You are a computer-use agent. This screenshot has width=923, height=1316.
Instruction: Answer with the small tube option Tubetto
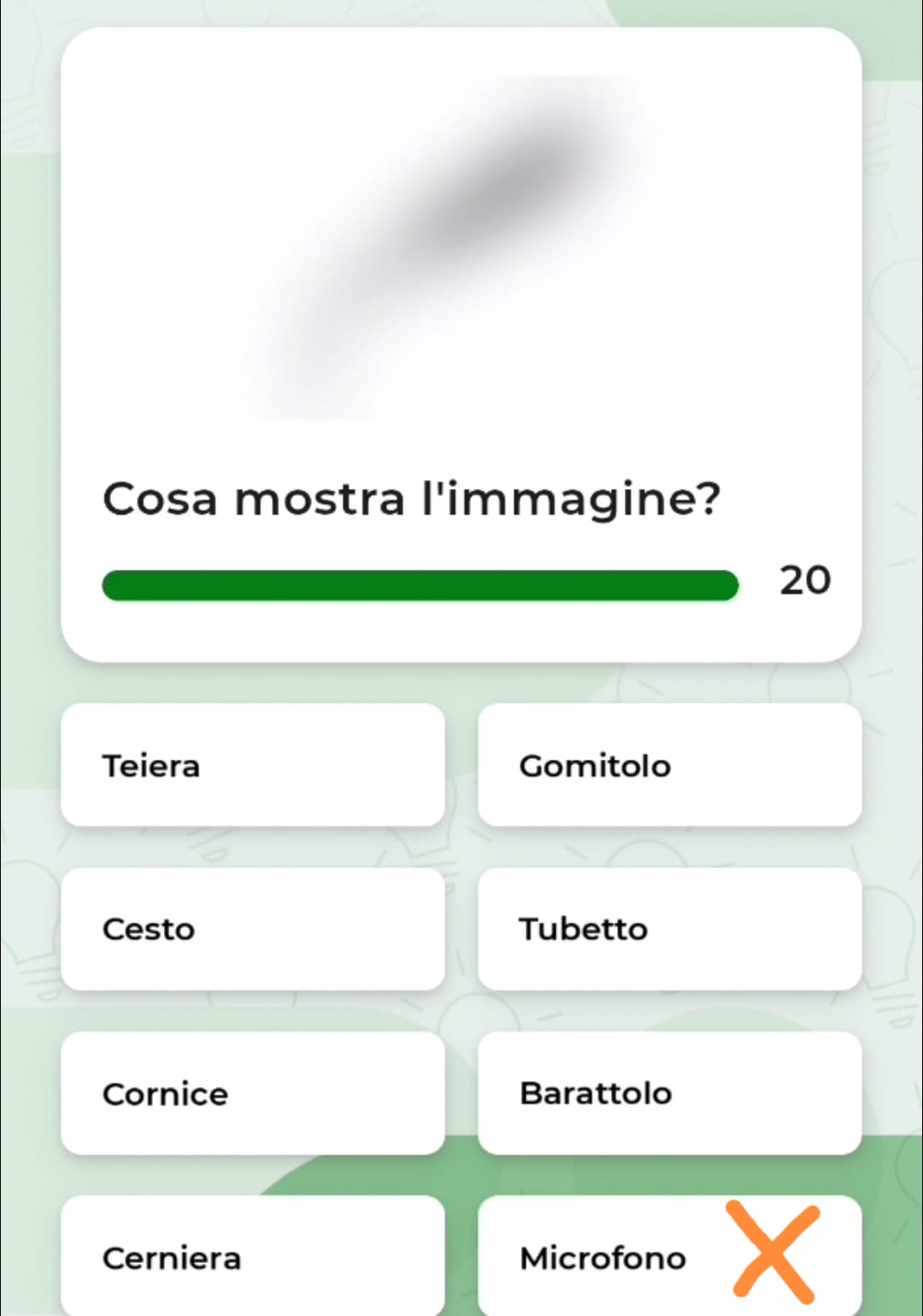pyautogui.click(x=669, y=929)
